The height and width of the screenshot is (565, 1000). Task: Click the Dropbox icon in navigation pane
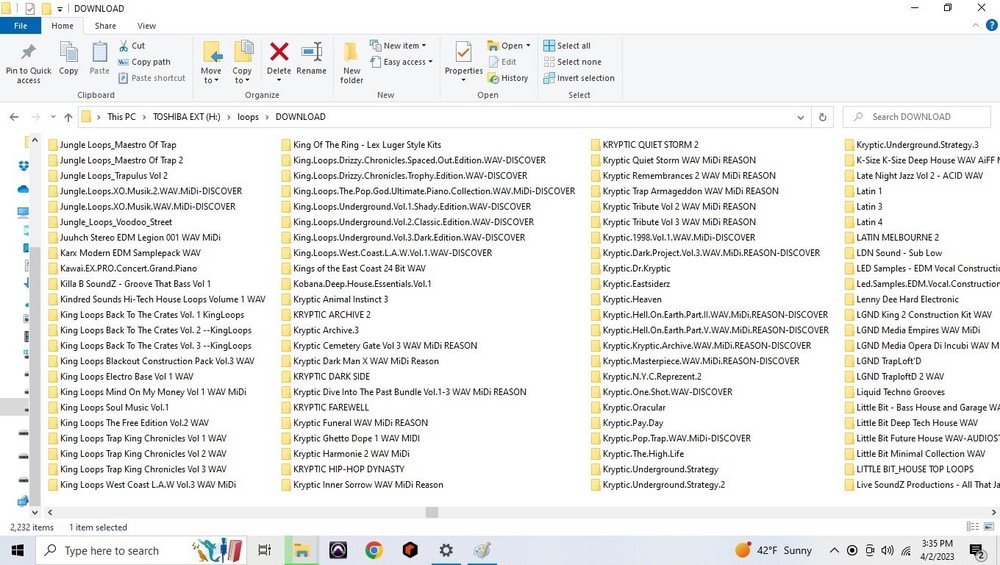(24, 166)
